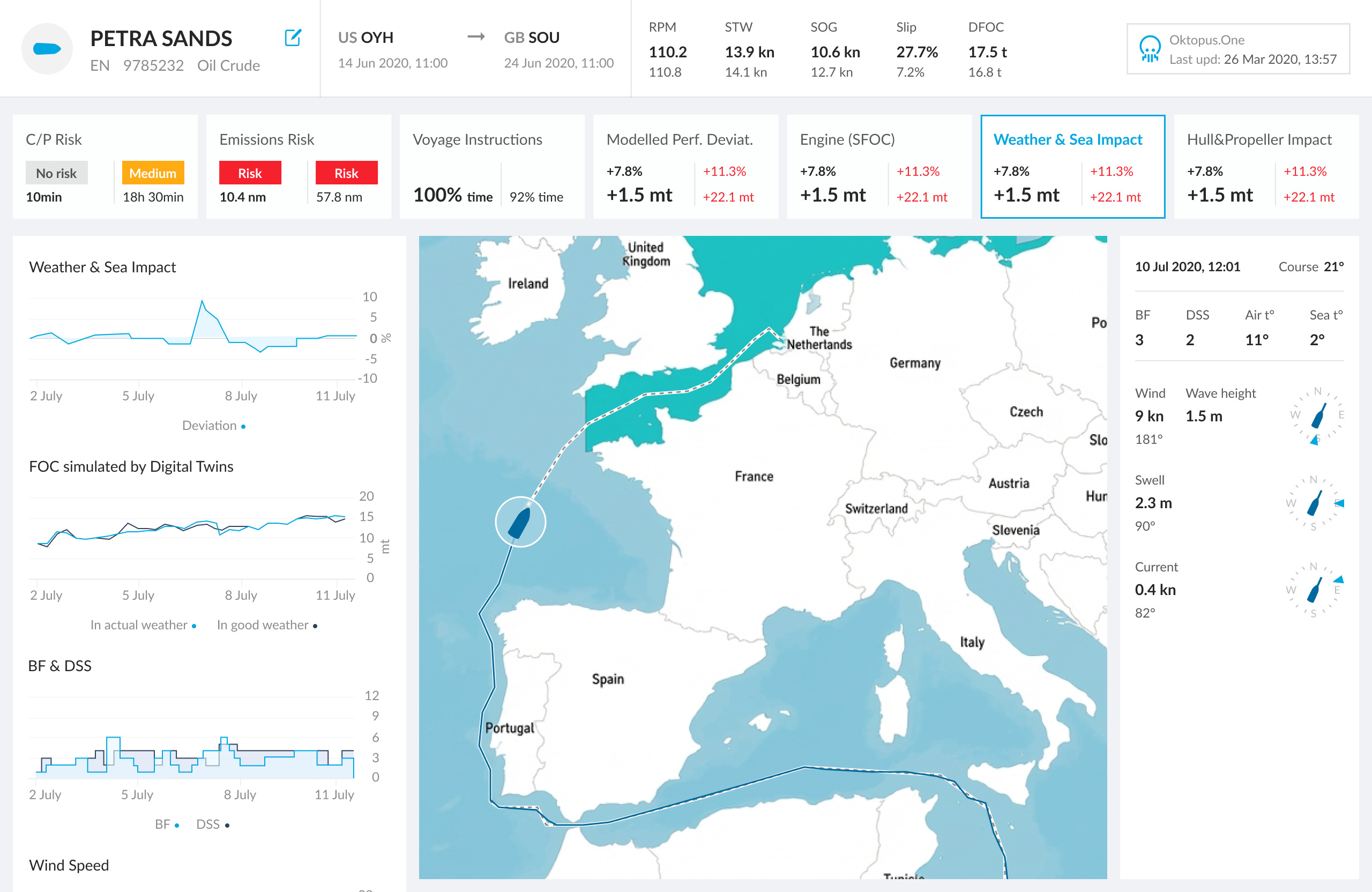Click the peak of Weather Impact chart
Image resolution: width=1372 pixels, height=892 pixels.
click(x=202, y=302)
